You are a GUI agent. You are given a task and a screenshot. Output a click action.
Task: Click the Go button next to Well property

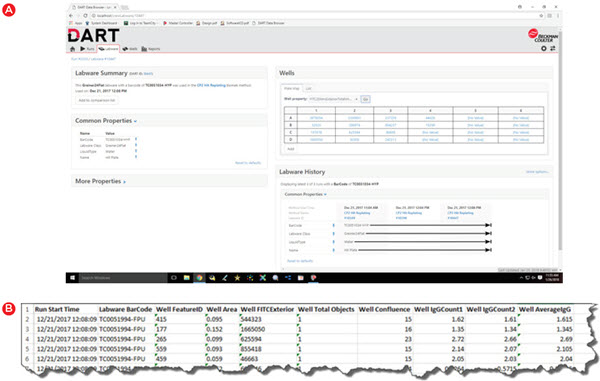pos(365,99)
